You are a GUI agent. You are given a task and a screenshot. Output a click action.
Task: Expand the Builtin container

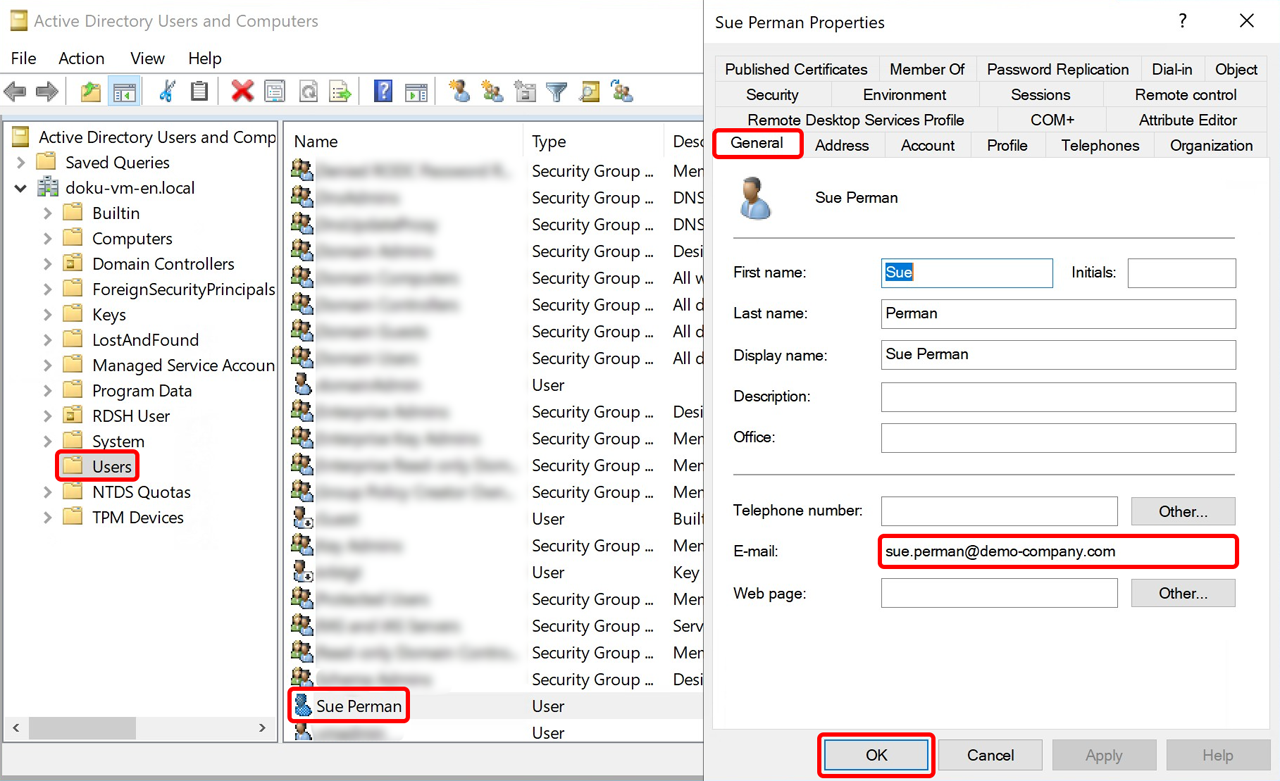pos(47,213)
